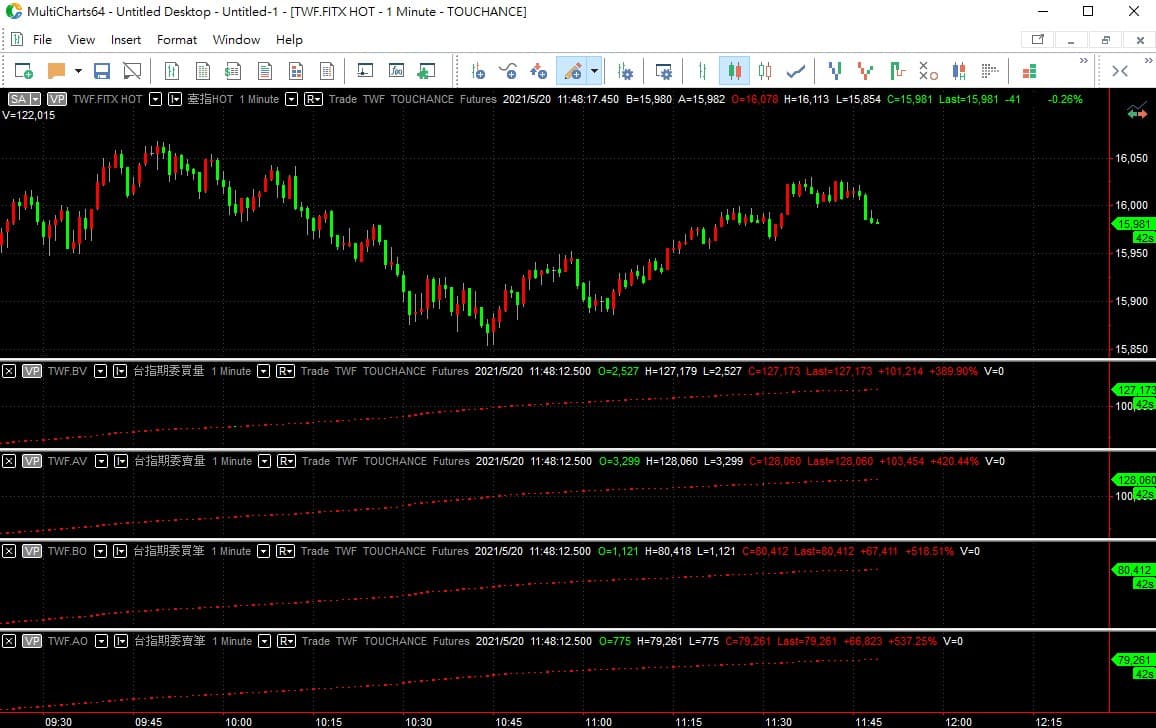Expand the chart toolbar overflow chevron
Image resolution: width=1156 pixels, height=728 pixels.
[x=1083, y=60]
